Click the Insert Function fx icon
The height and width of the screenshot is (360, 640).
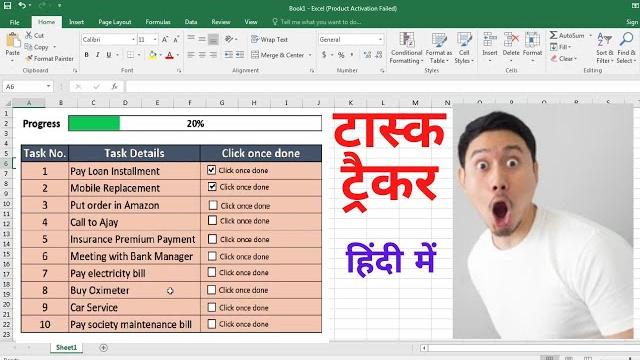(x=115, y=87)
